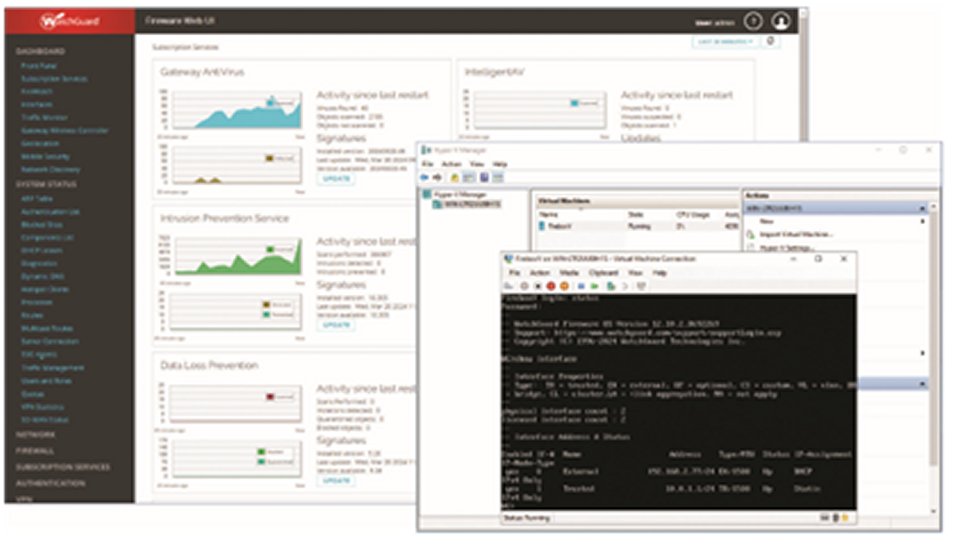Open the help icon in WatchGuard header

753,22
